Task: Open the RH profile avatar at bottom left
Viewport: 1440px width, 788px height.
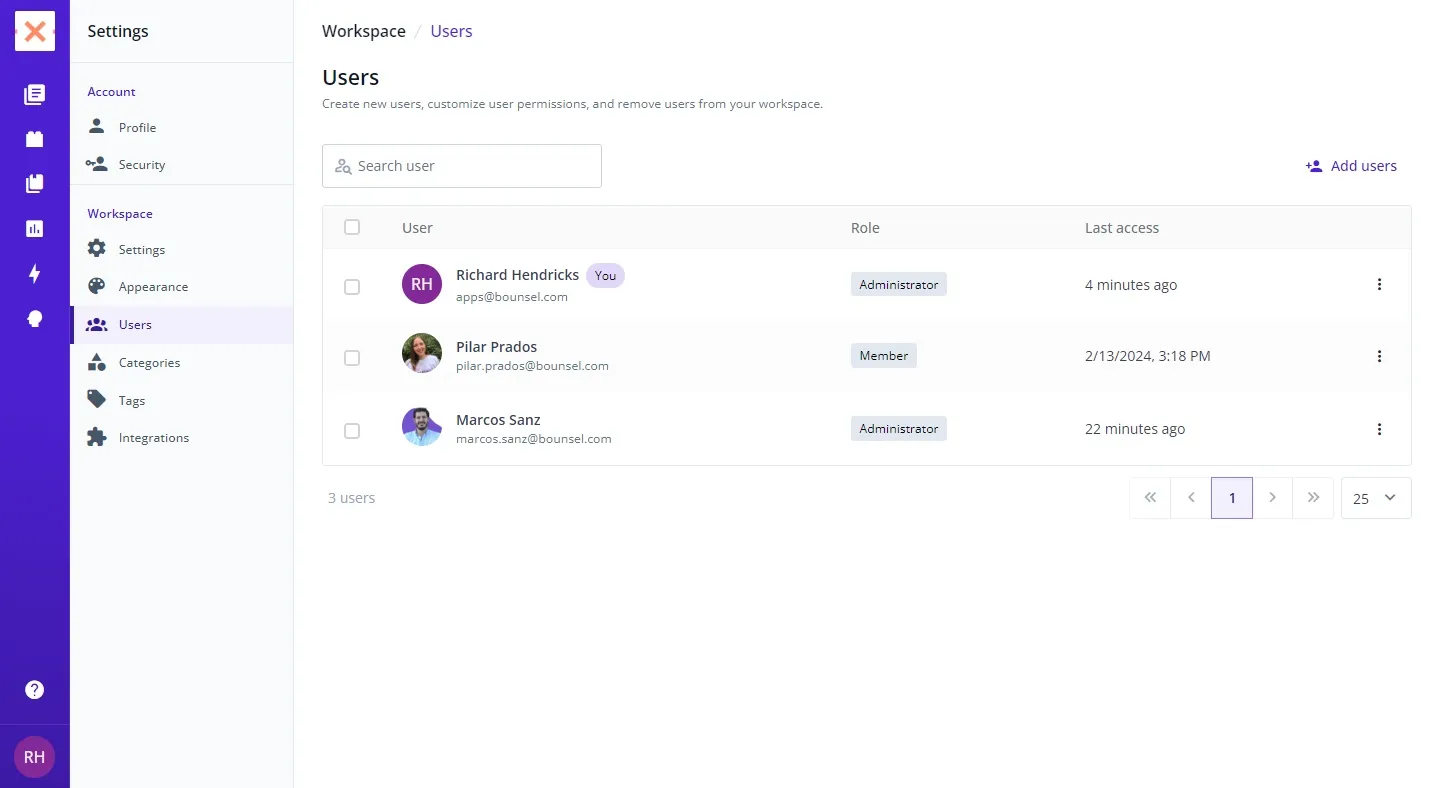Action: [35, 757]
